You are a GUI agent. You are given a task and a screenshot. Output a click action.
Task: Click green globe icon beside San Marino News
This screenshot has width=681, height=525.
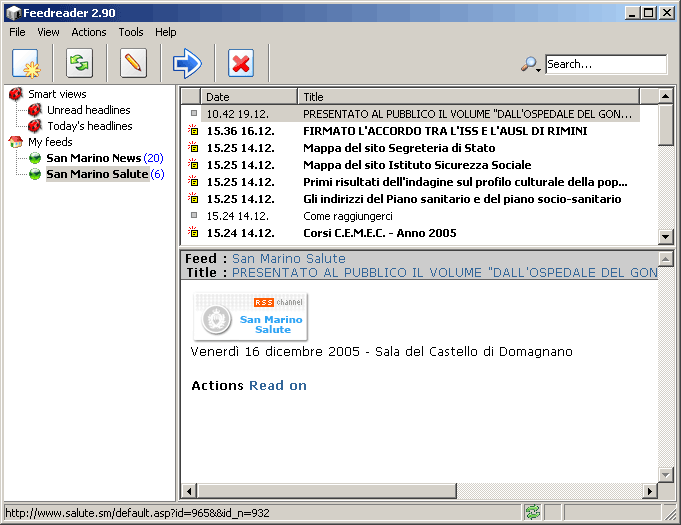[x=35, y=158]
